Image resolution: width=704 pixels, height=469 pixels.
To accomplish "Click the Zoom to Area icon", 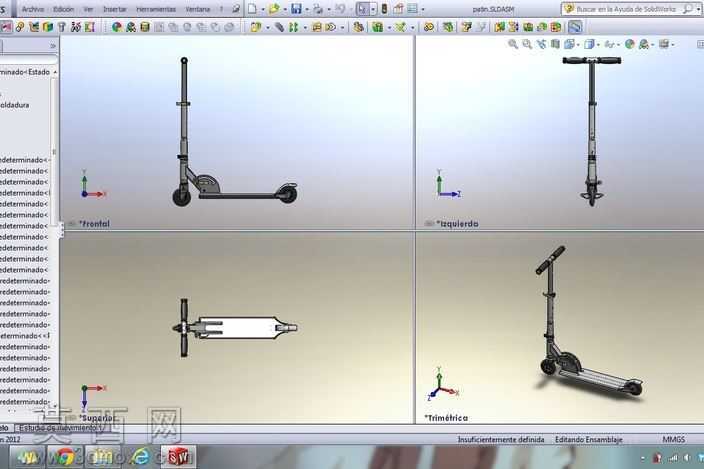I will tap(527, 44).
